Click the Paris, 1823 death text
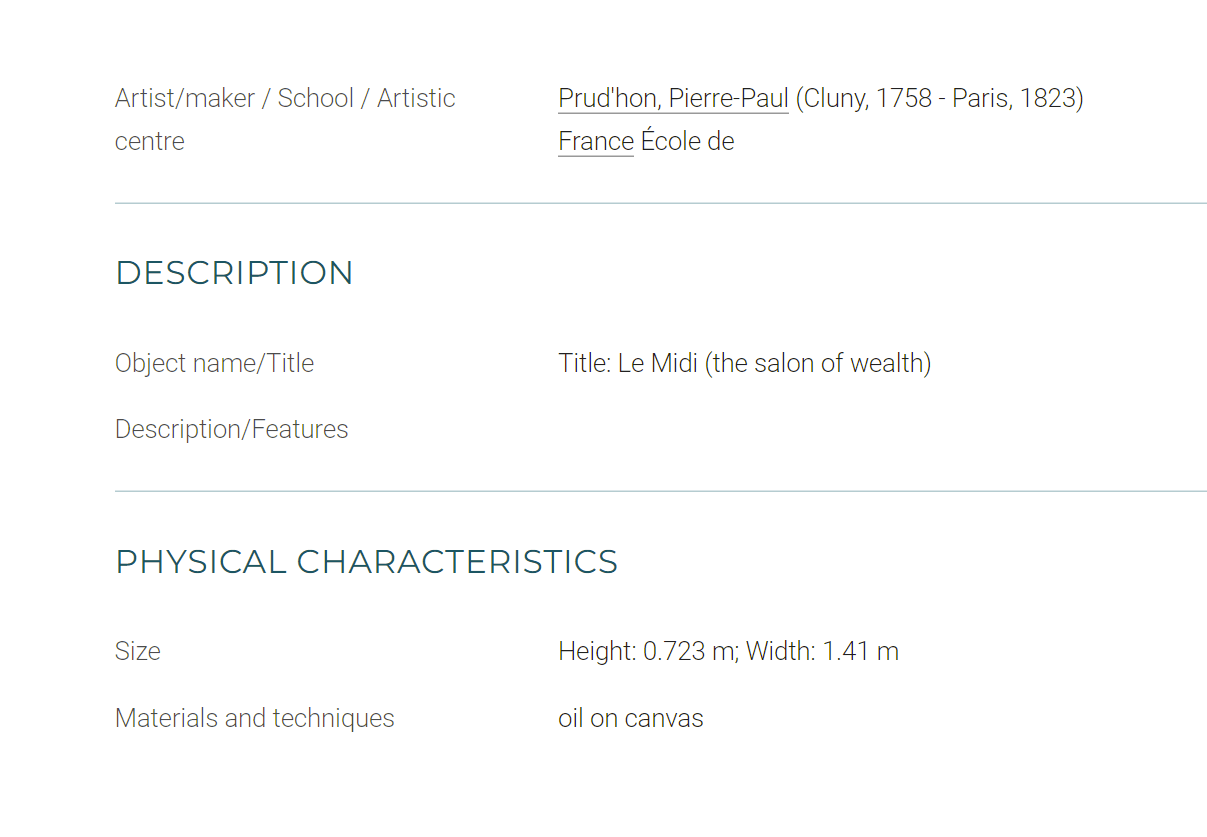Viewport: 1207px width, 837px height. point(1014,98)
